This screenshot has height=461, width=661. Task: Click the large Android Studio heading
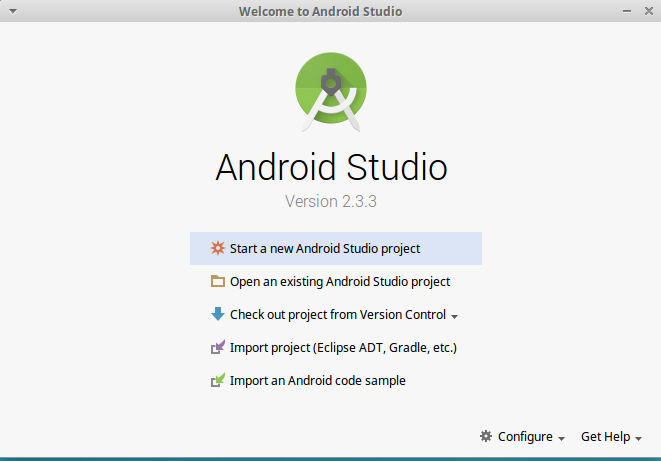click(331, 167)
